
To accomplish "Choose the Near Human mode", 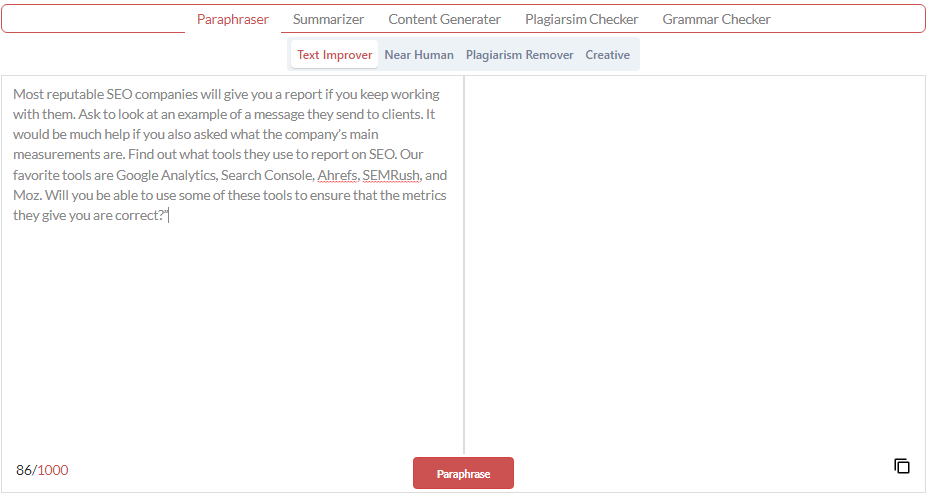I will pos(419,54).
